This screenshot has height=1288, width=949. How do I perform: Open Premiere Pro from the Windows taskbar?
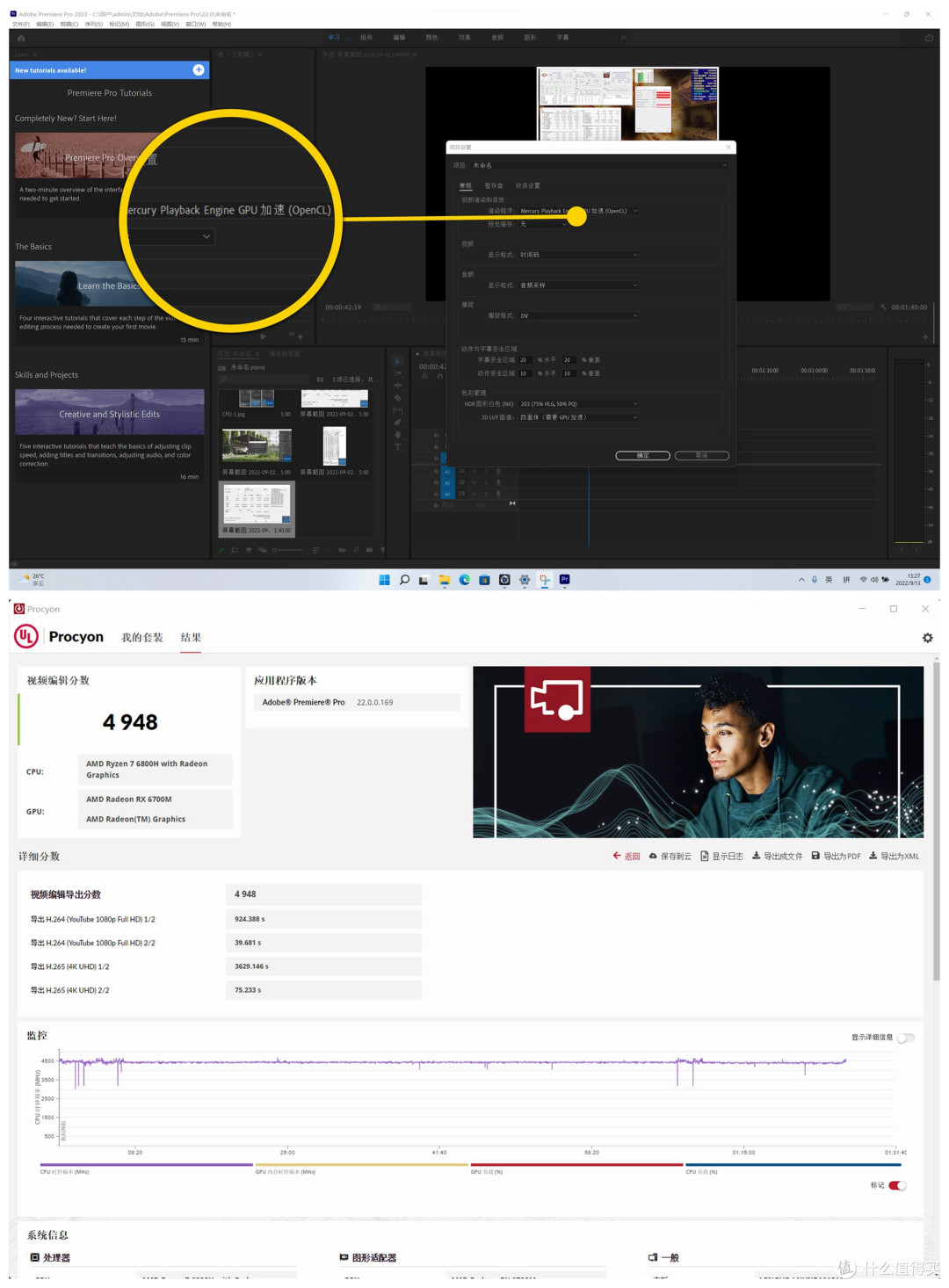click(x=565, y=580)
